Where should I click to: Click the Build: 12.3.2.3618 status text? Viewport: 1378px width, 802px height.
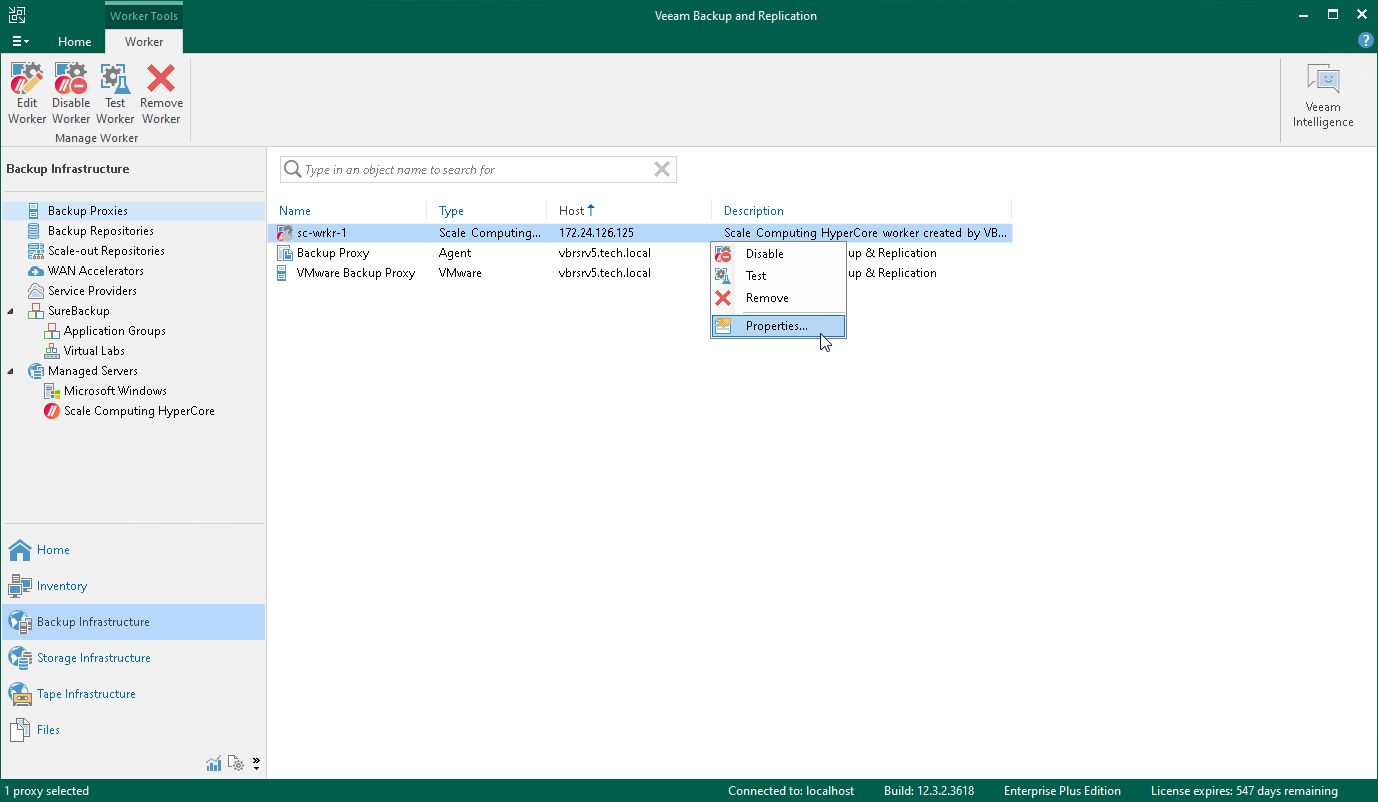click(929, 791)
